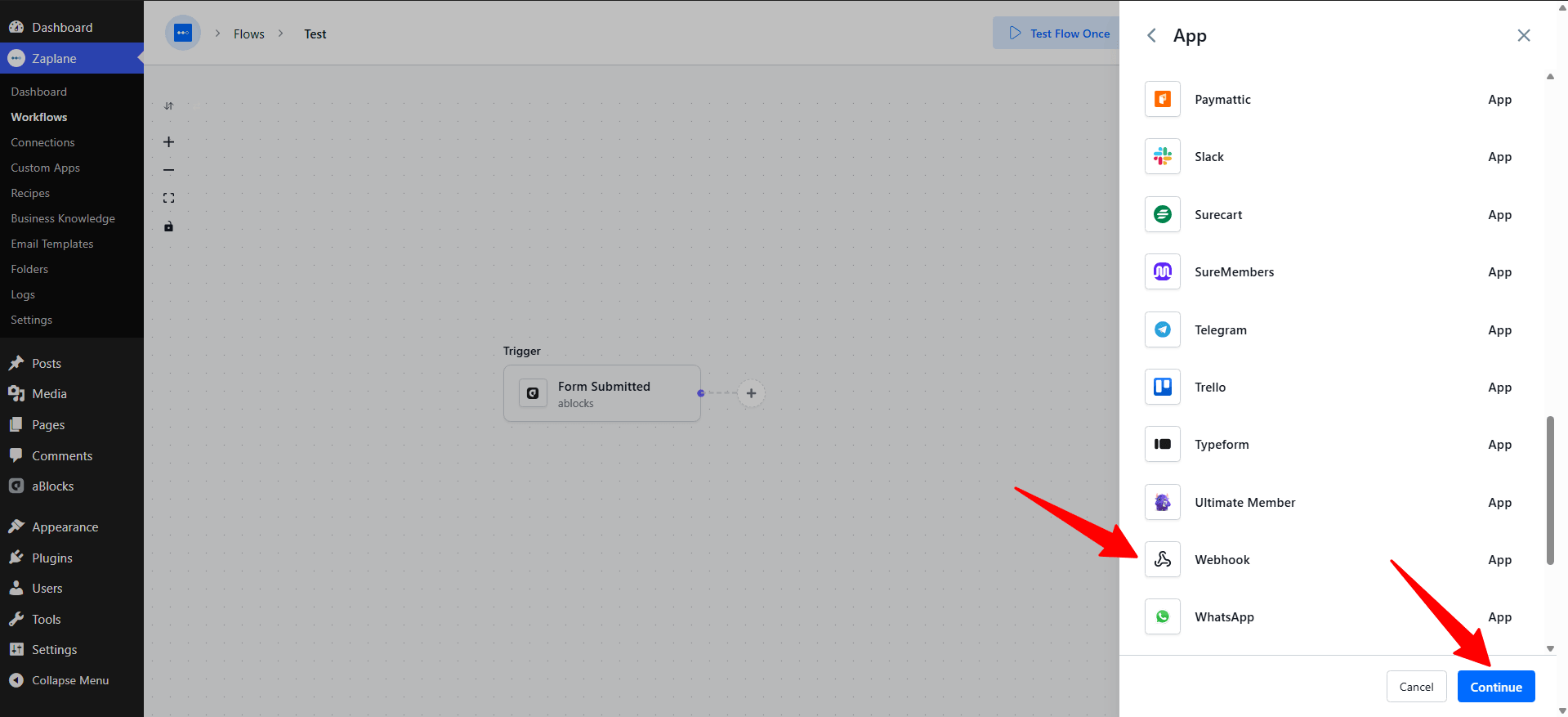Click the Continue button

1495,687
